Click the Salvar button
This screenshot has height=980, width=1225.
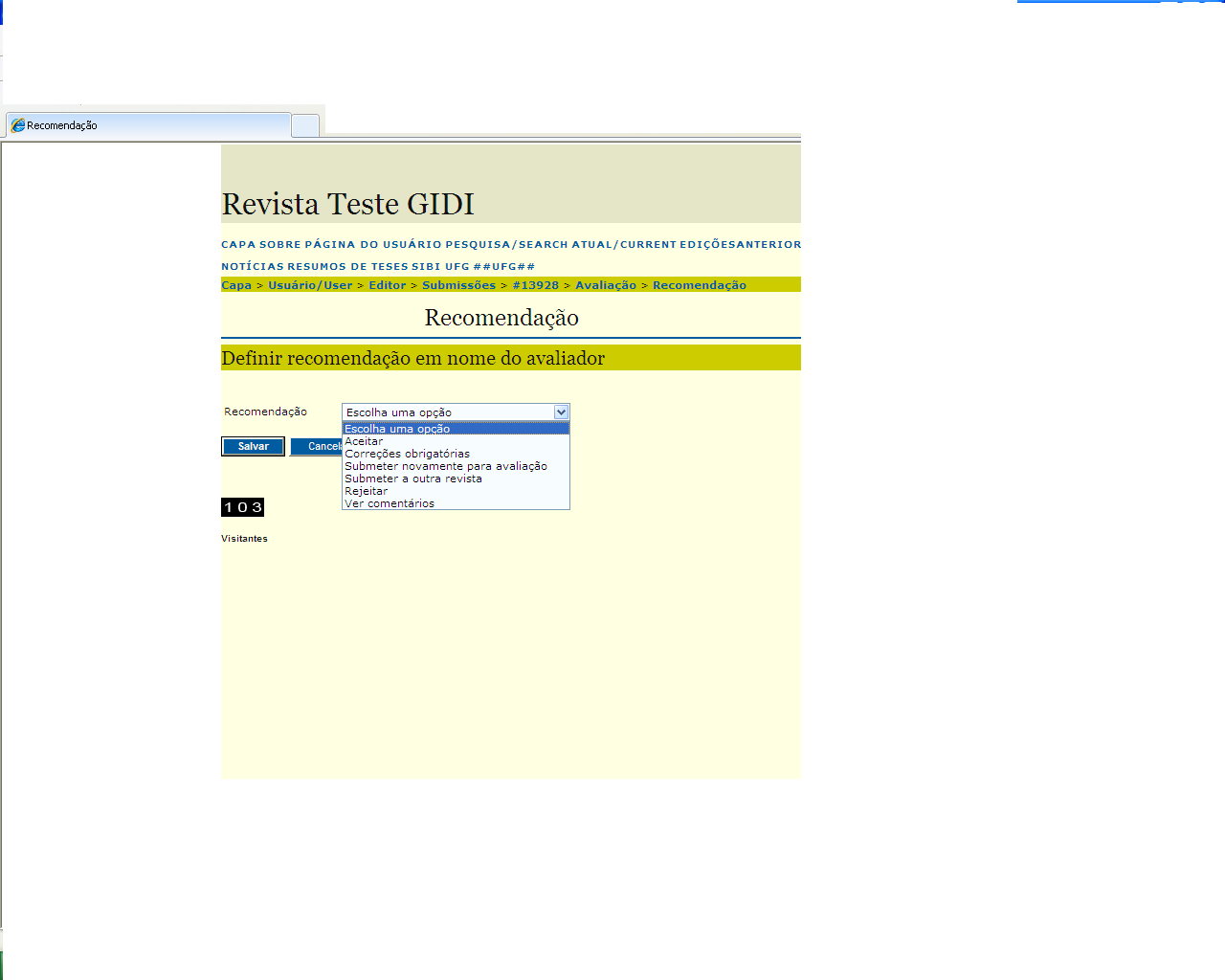pos(253,447)
